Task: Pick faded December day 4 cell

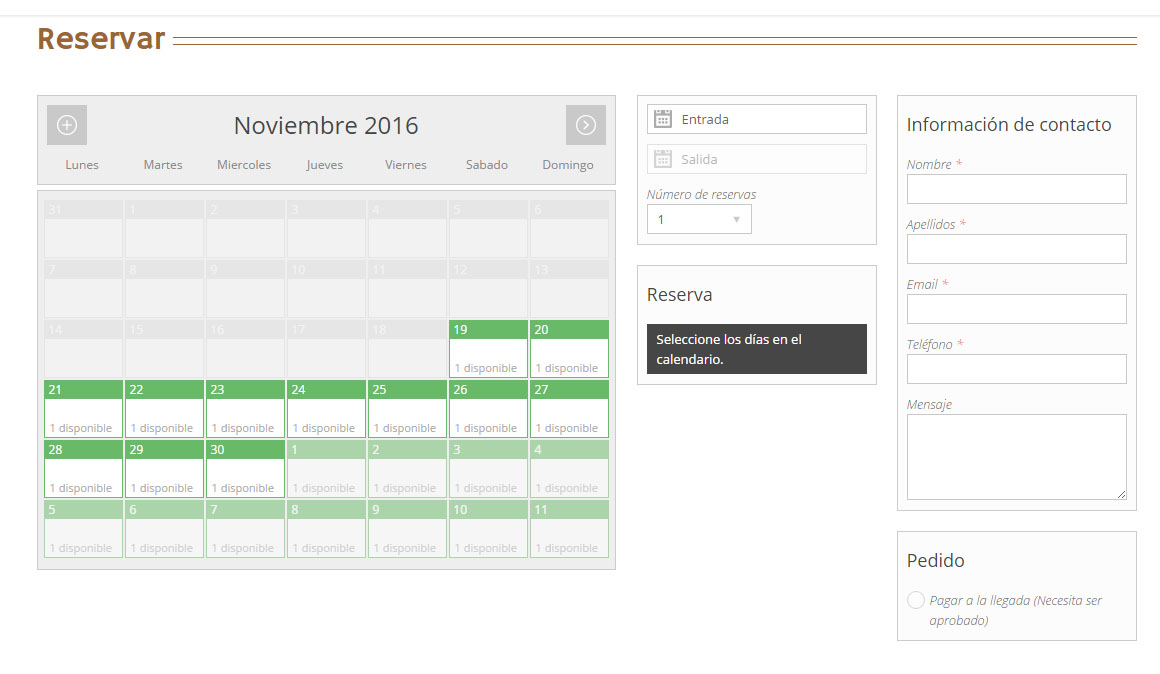Action: pos(570,469)
